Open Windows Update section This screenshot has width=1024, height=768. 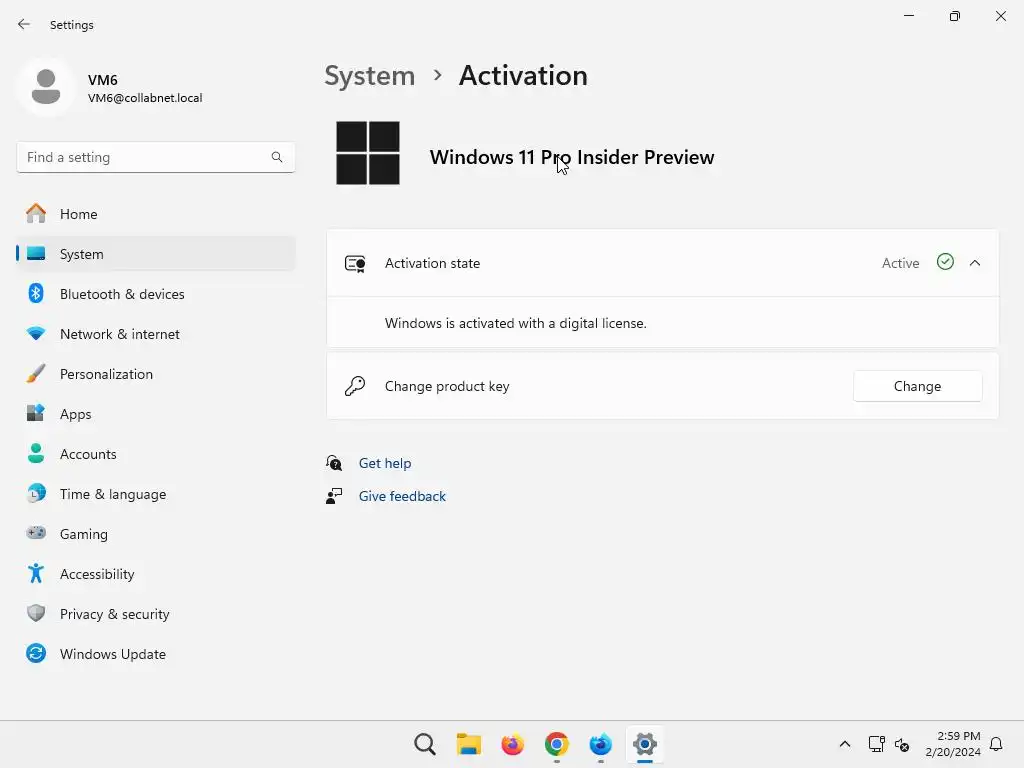[112, 654]
